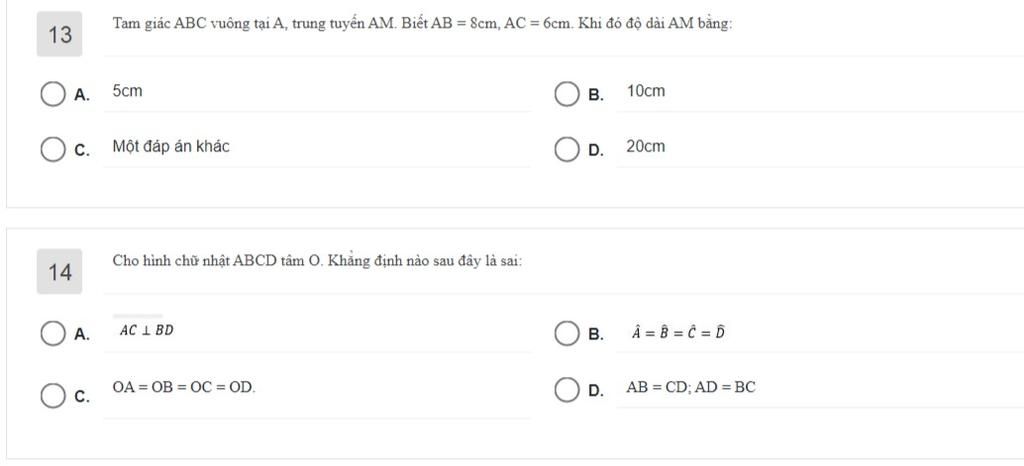Pick the 'AB = CD; AD = BC' answer
This screenshot has height=466, width=1024.
[691, 387]
